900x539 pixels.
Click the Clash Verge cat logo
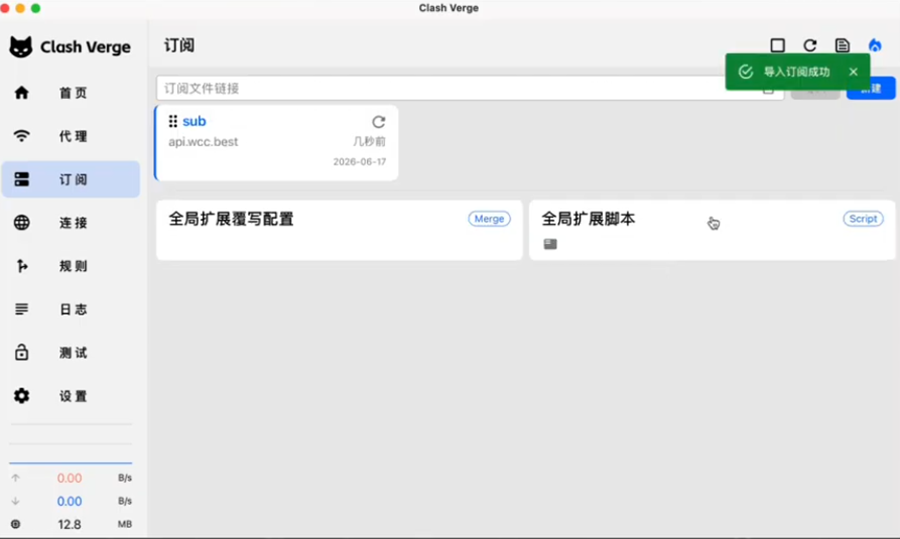[21, 47]
